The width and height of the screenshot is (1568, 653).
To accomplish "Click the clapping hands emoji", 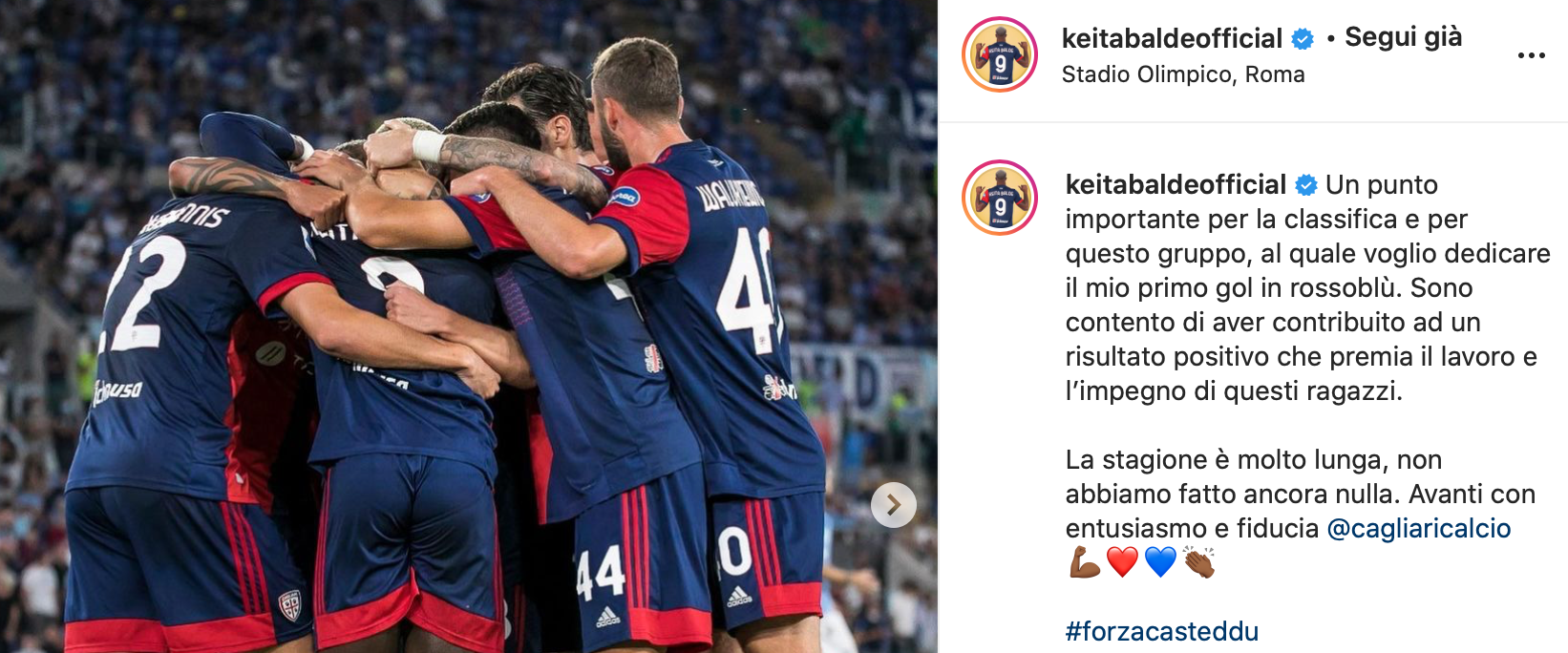I will (1198, 562).
